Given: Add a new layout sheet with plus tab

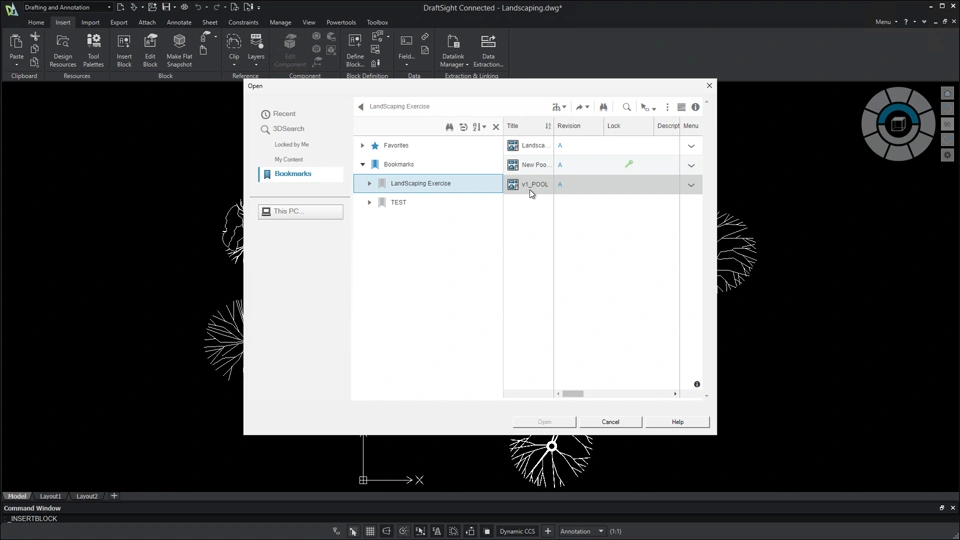Looking at the screenshot, I should 114,496.
